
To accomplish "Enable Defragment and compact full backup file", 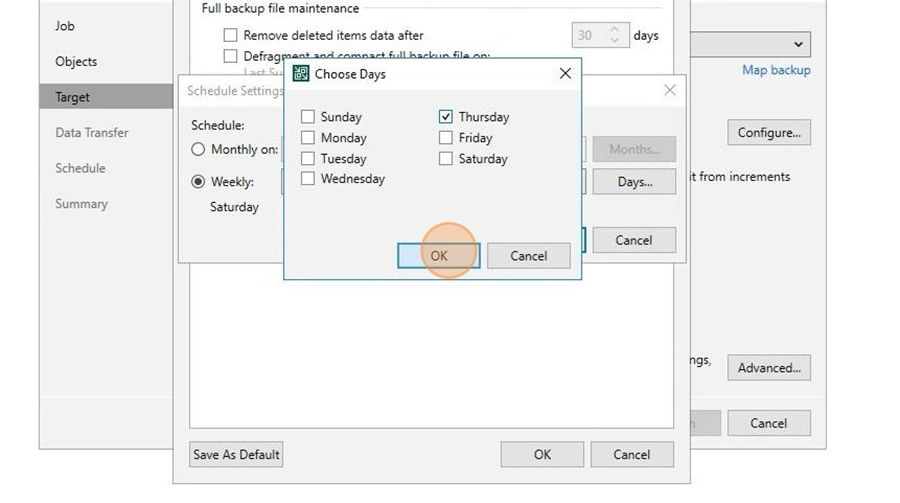I will [230, 56].
